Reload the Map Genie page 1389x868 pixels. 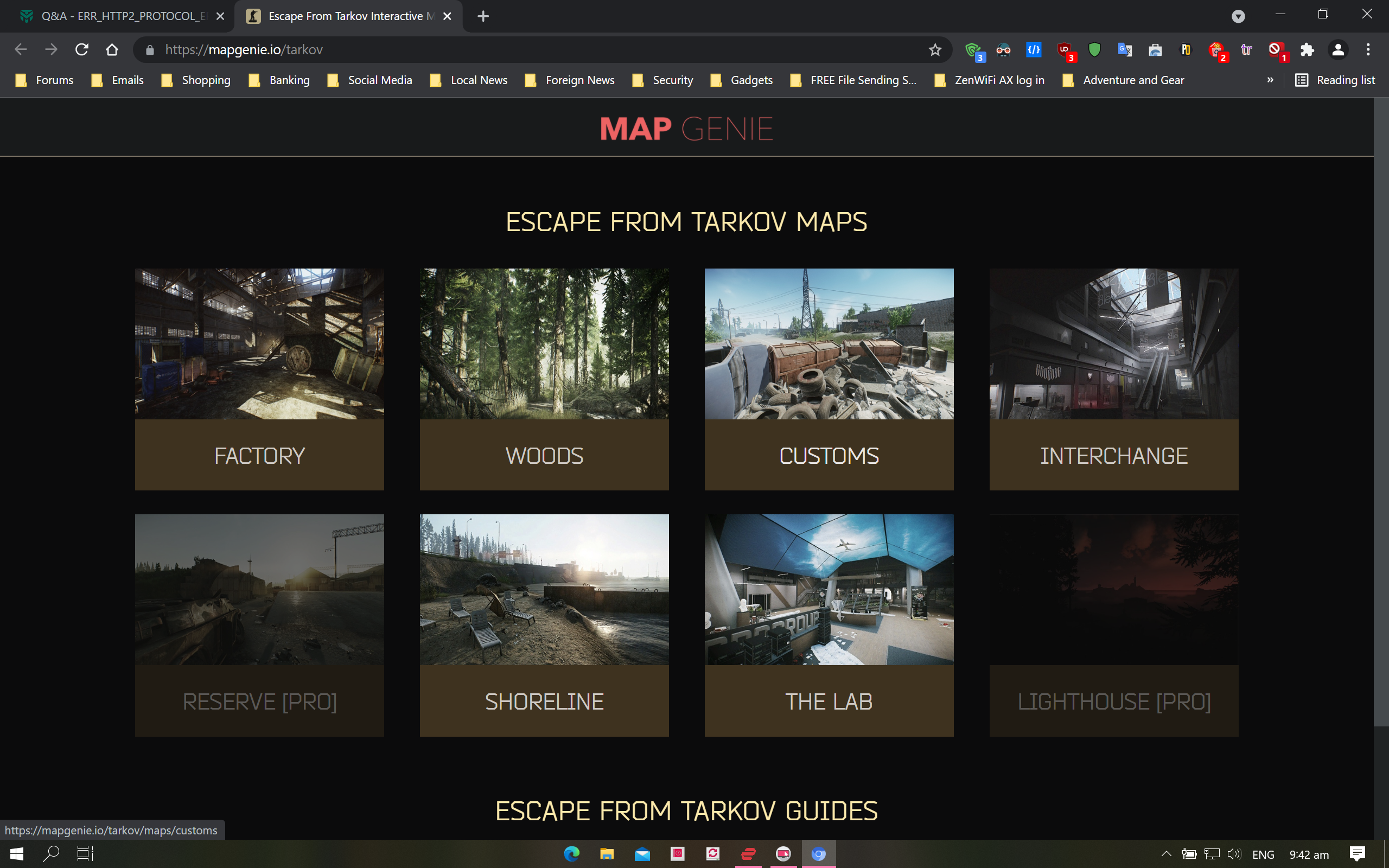click(81, 50)
